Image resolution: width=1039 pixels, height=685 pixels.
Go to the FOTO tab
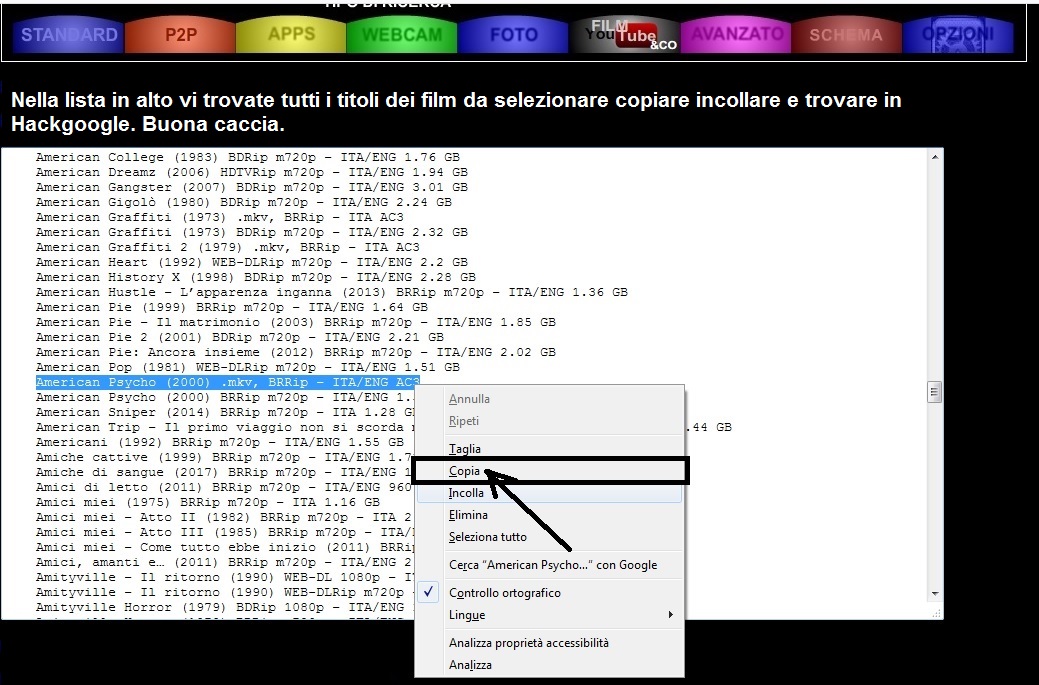[x=513, y=34]
